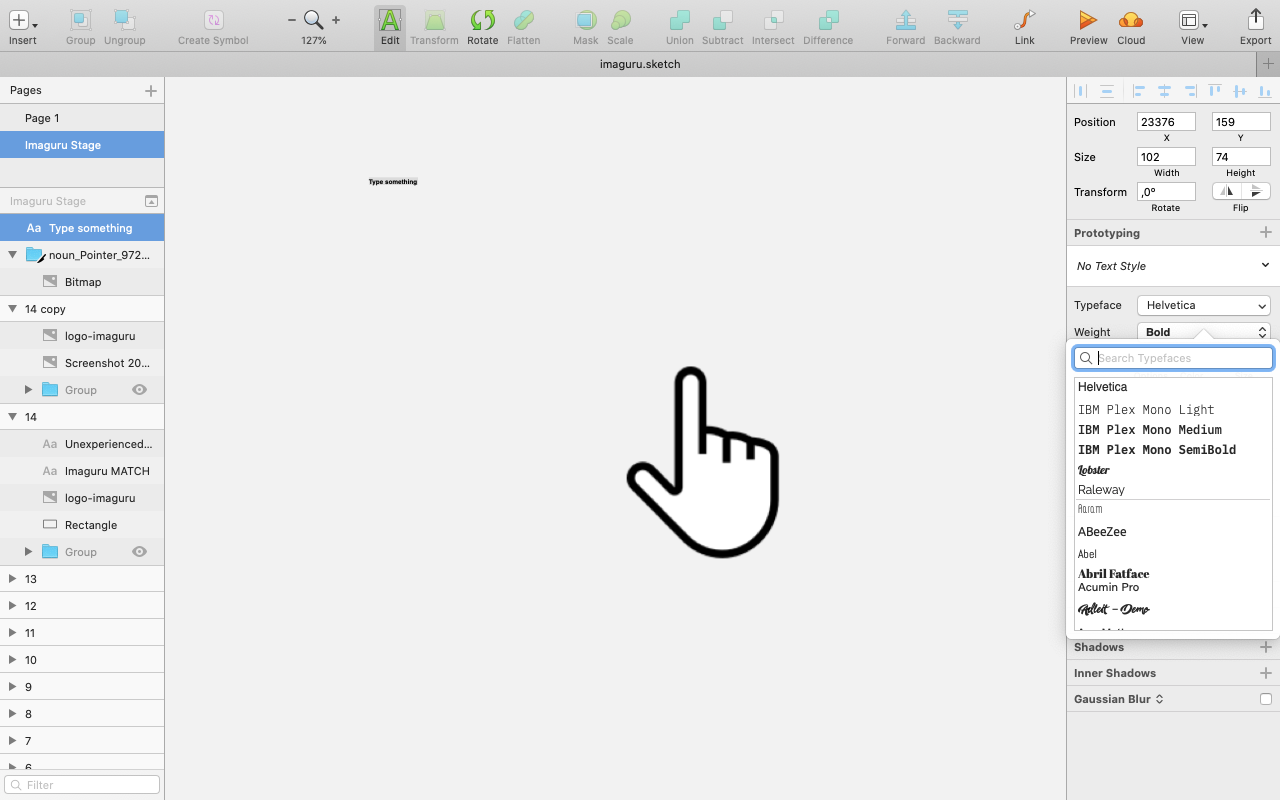The width and height of the screenshot is (1280, 800).
Task: Switch to Page 1
Action: [x=82, y=118]
